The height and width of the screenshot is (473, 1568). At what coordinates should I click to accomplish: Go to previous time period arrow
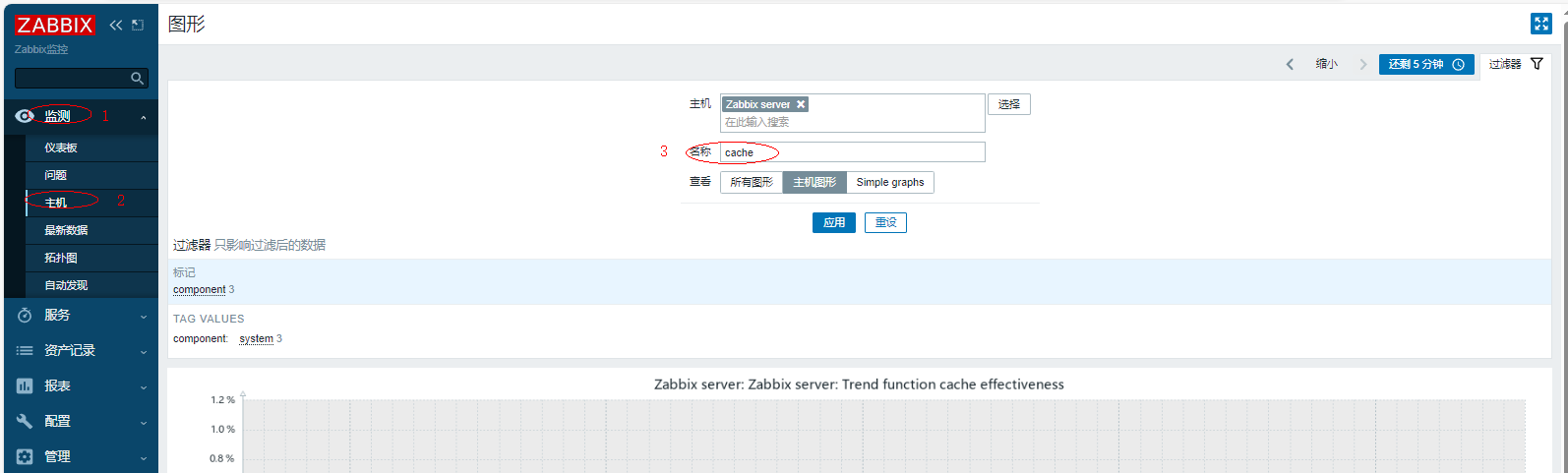pos(1290,64)
